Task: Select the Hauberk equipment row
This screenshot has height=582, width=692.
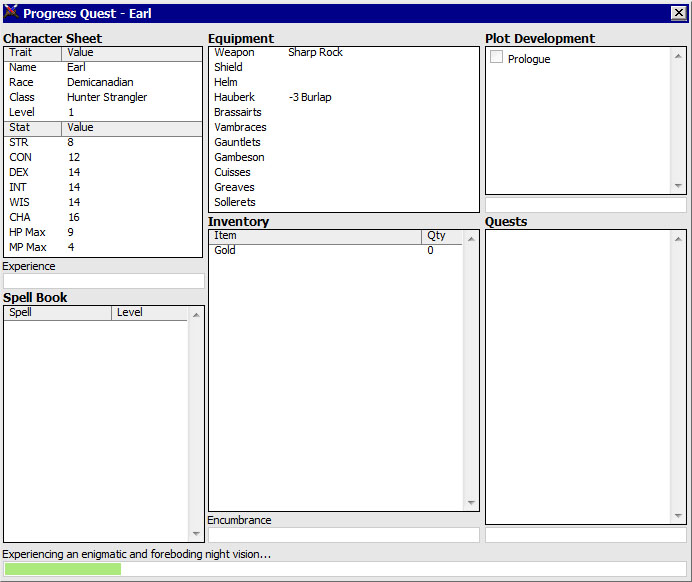Action: [344, 98]
